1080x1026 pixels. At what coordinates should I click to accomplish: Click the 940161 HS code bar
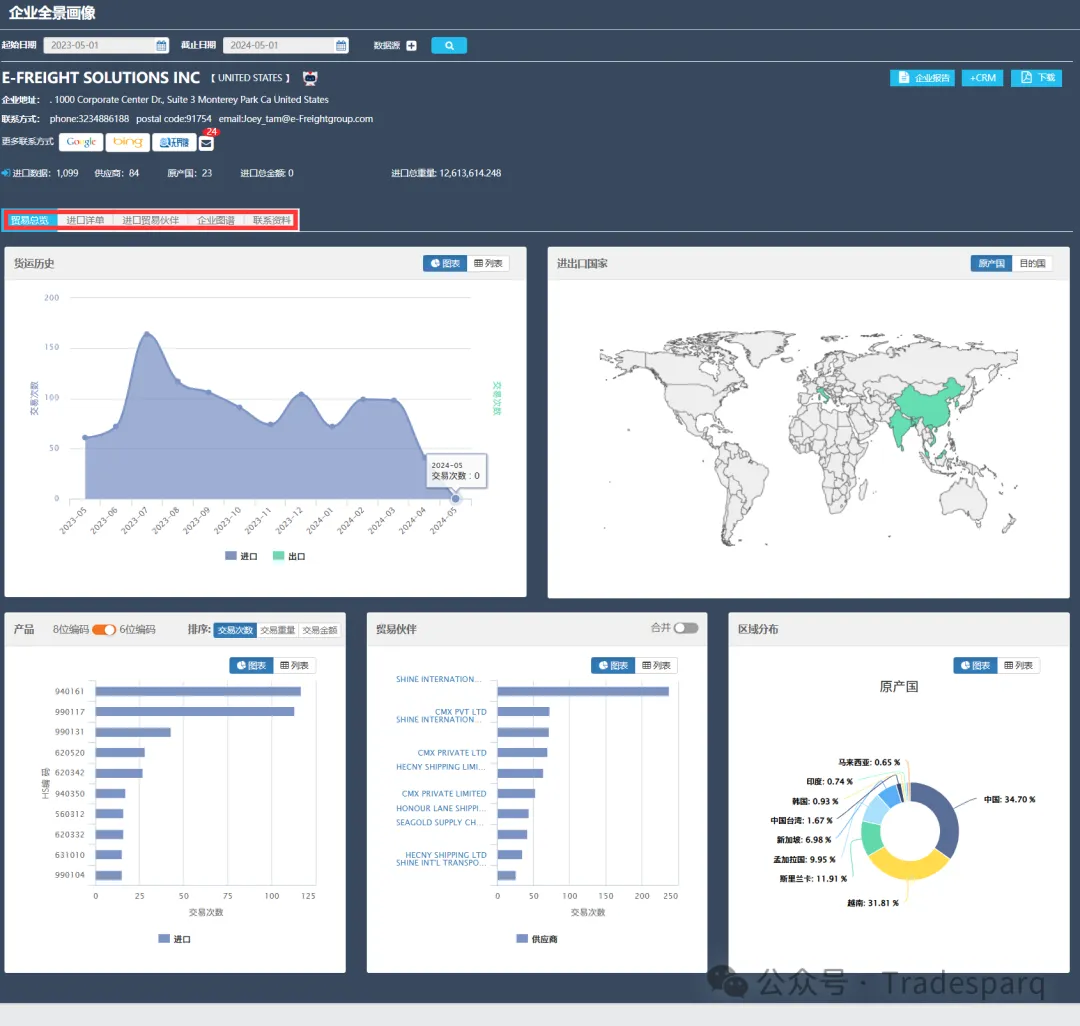[198, 691]
